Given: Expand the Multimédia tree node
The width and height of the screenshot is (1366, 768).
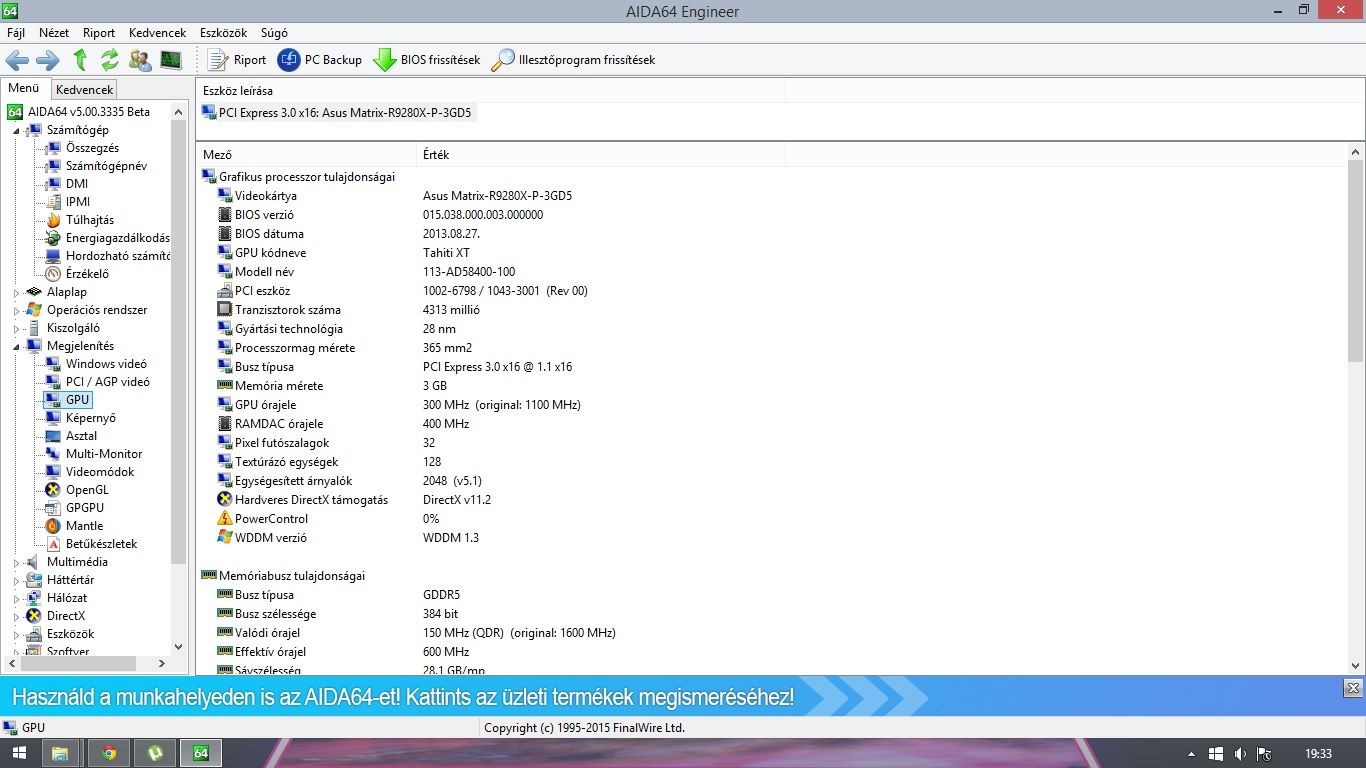Looking at the screenshot, I should coord(17,562).
